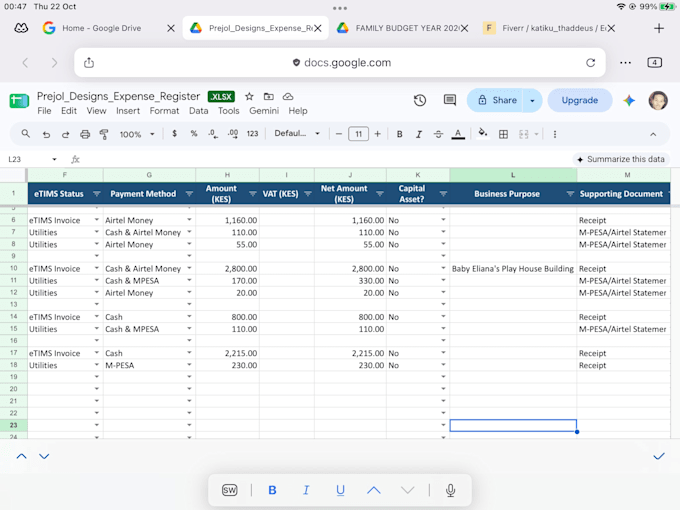Click the Upgrade button
This screenshot has height=510, width=680.
(580, 101)
